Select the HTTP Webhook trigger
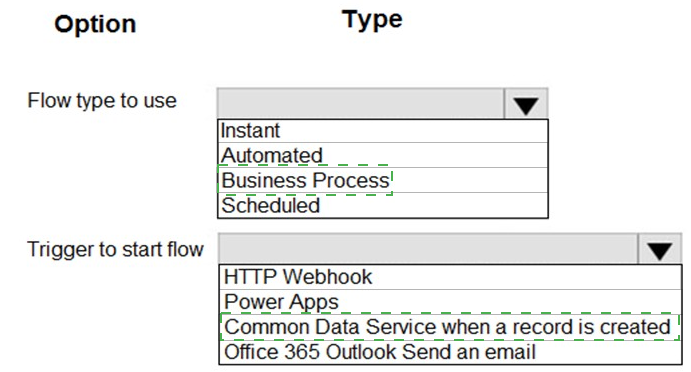Viewport: 691px width, 372px height. click(450, 277)
